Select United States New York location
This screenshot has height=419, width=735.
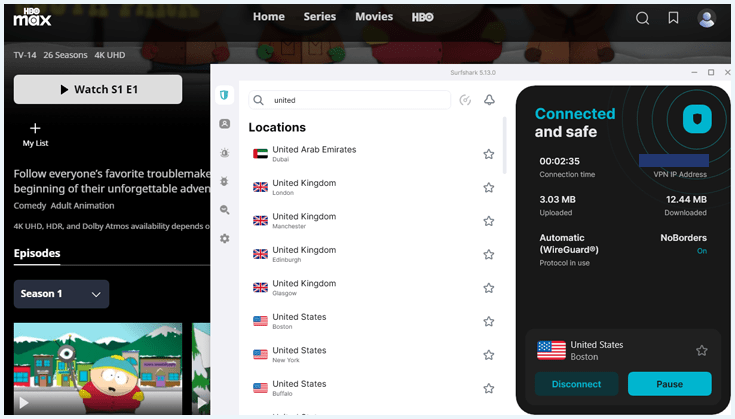tap(373, 355)
